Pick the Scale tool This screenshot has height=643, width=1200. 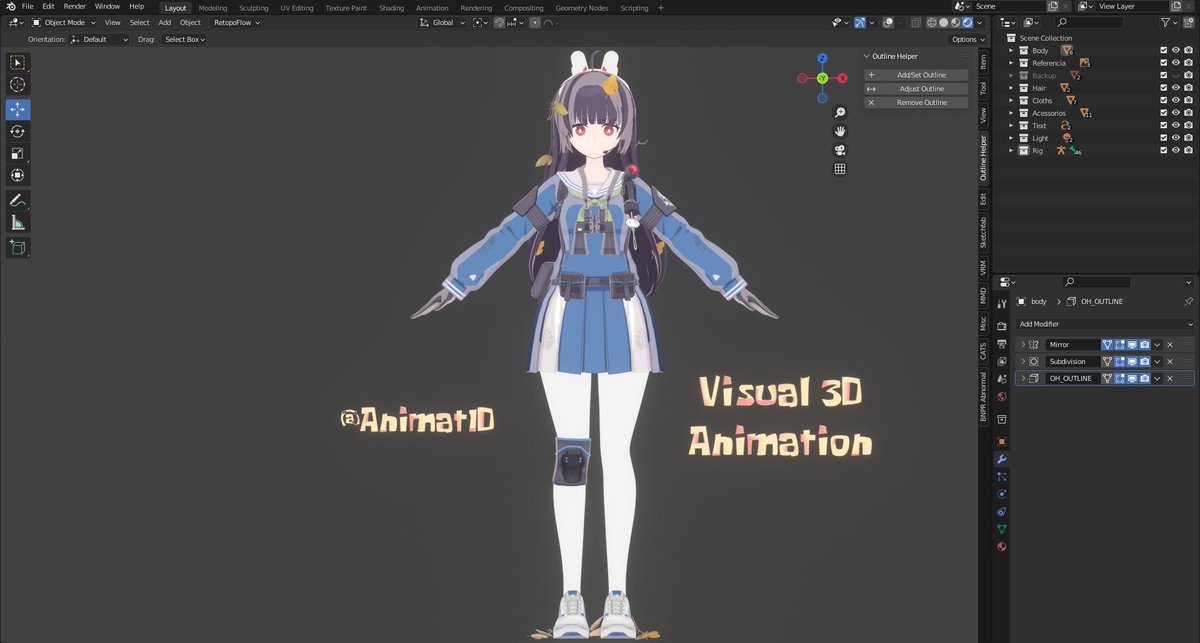(18, 153)
